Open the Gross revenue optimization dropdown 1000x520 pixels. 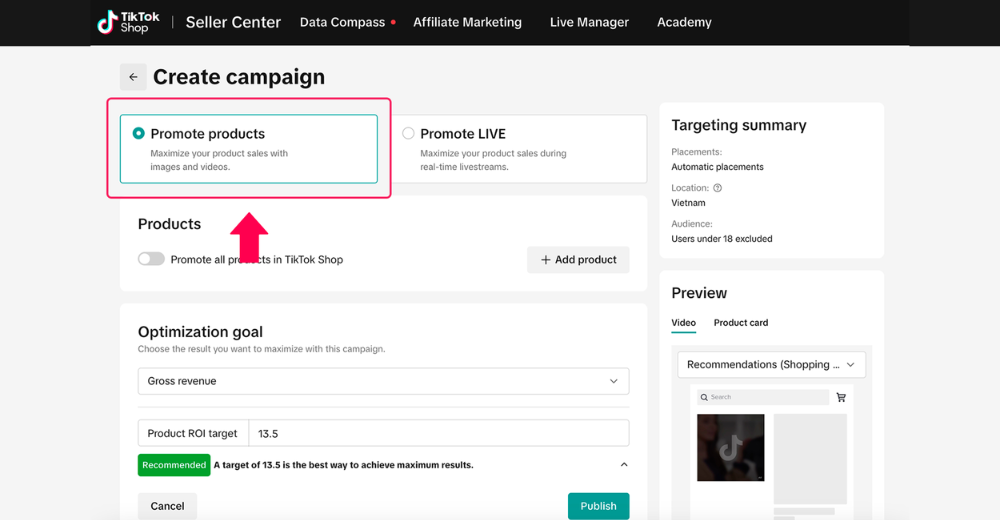click(x=383, y=381)
